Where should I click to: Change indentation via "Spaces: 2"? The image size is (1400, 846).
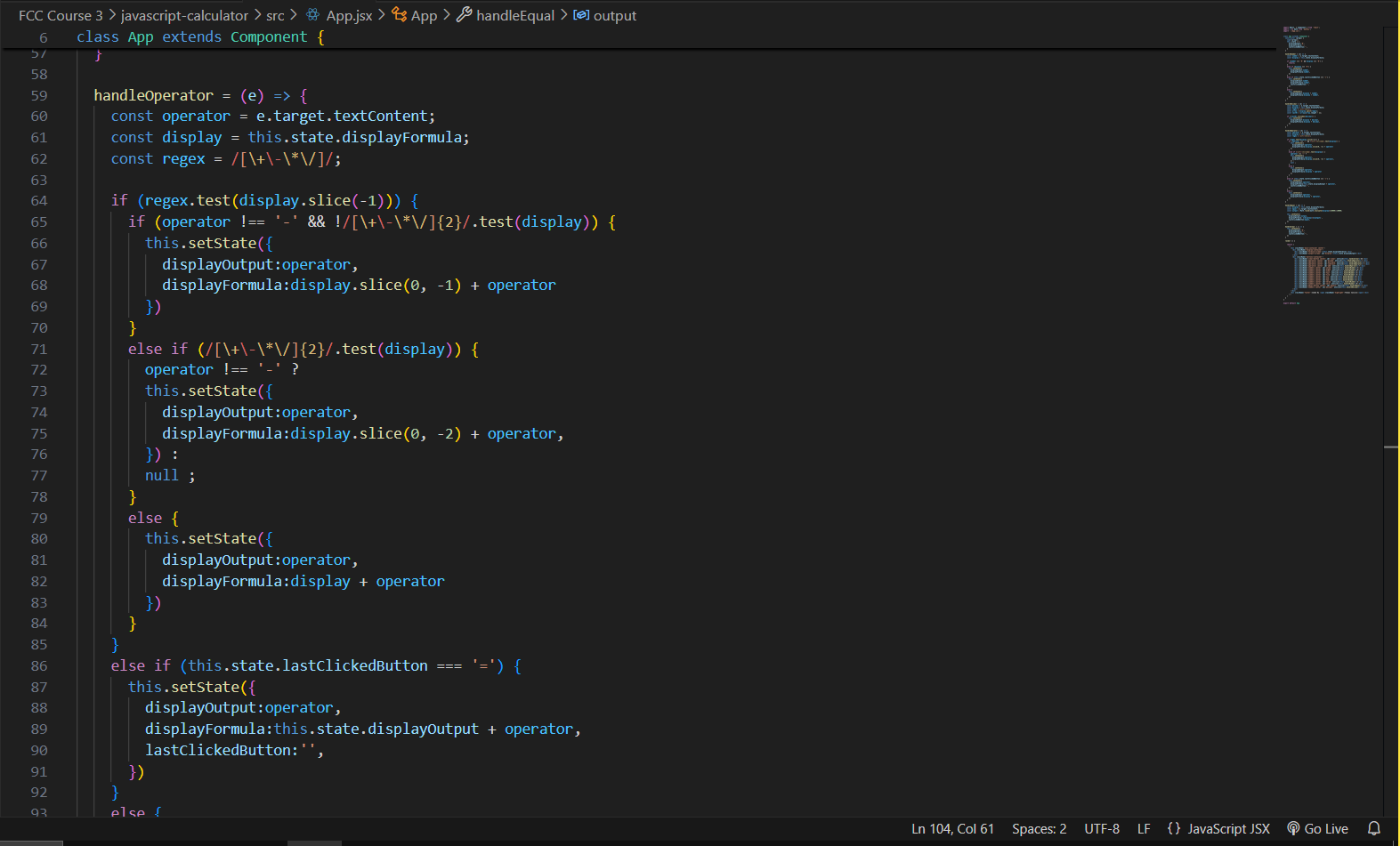pyautogui.click(x=1039, y=828)
